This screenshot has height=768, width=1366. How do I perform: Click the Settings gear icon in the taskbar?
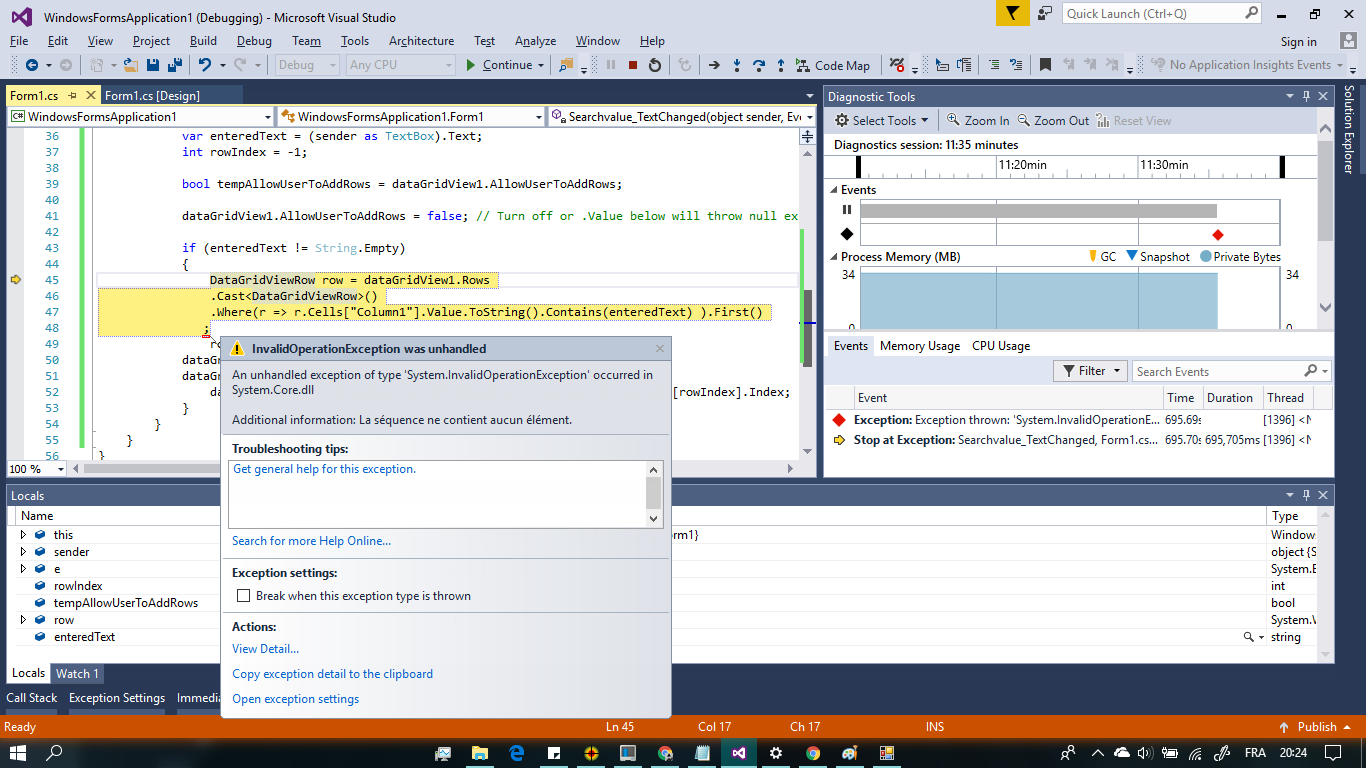coord(776,753)
